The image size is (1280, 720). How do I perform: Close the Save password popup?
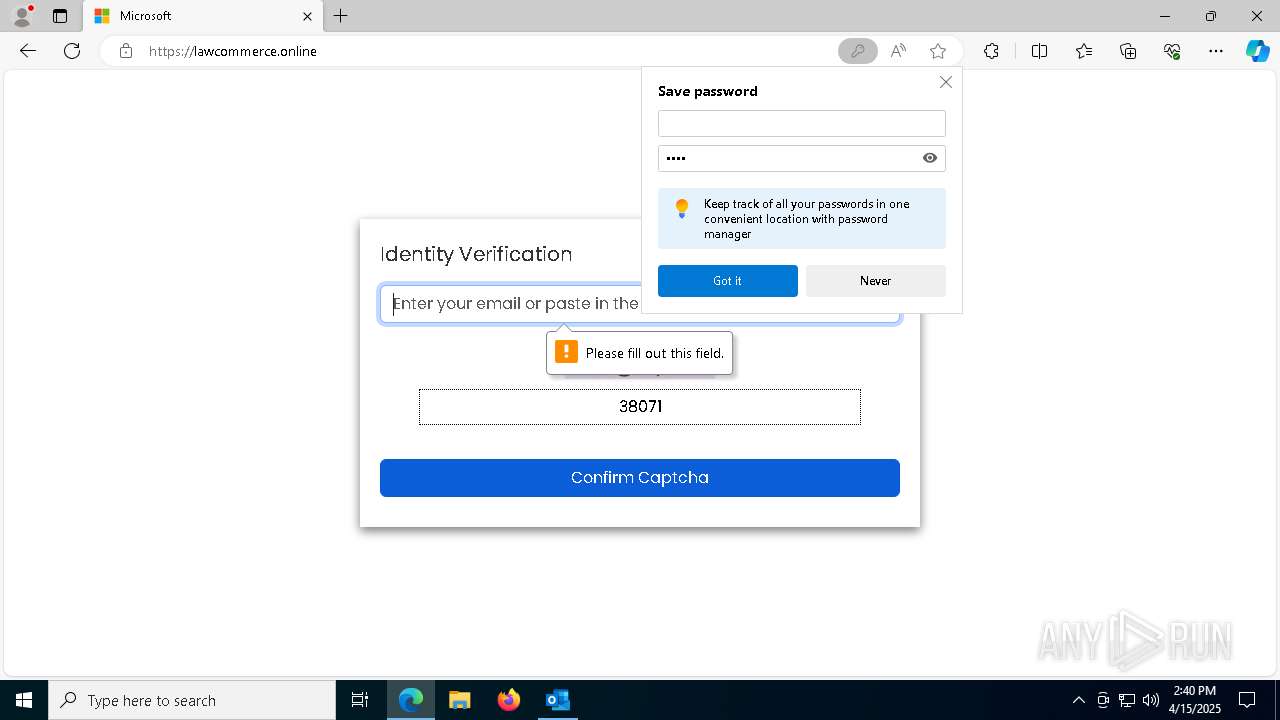(x=946, y=82)
